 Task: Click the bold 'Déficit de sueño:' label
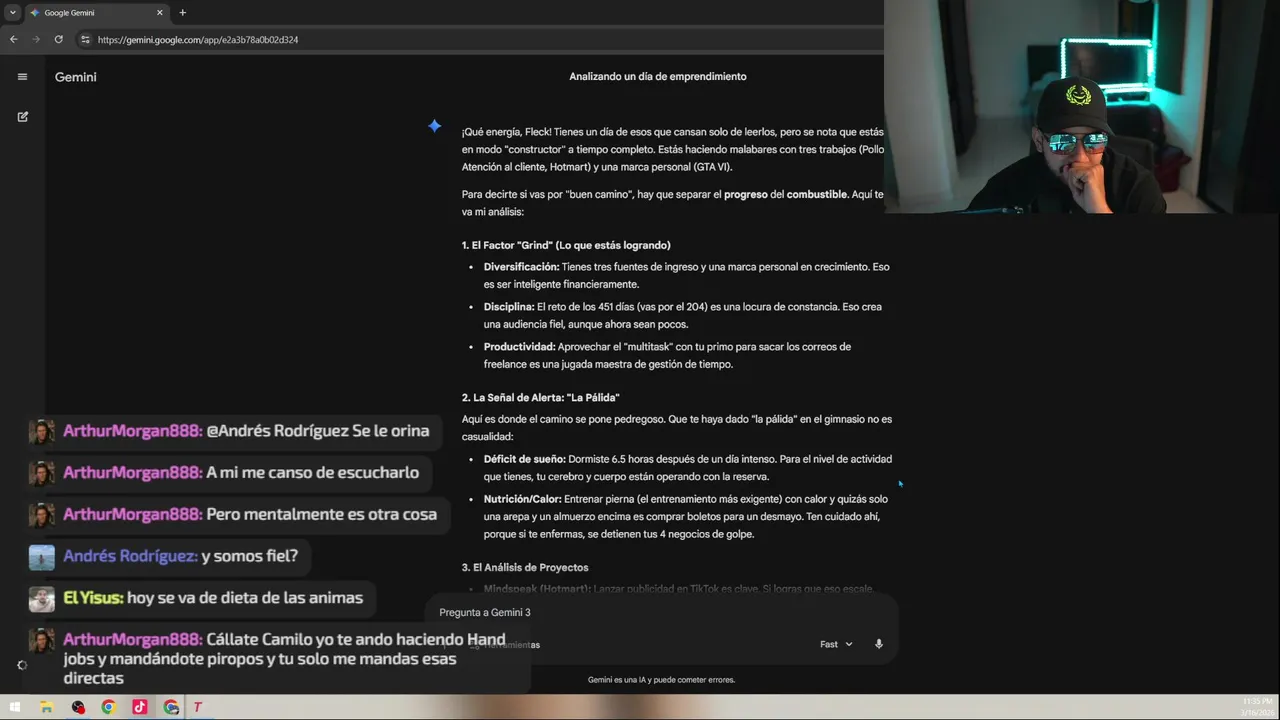524,459
